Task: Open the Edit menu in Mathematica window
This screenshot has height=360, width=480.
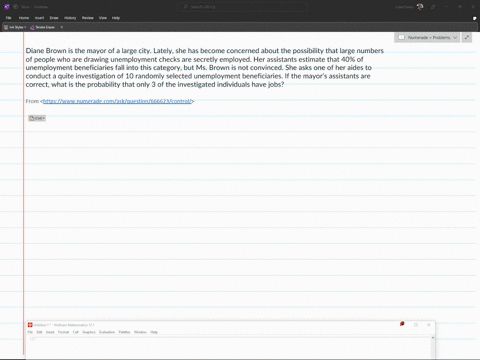Action: [x=39, y=332]
